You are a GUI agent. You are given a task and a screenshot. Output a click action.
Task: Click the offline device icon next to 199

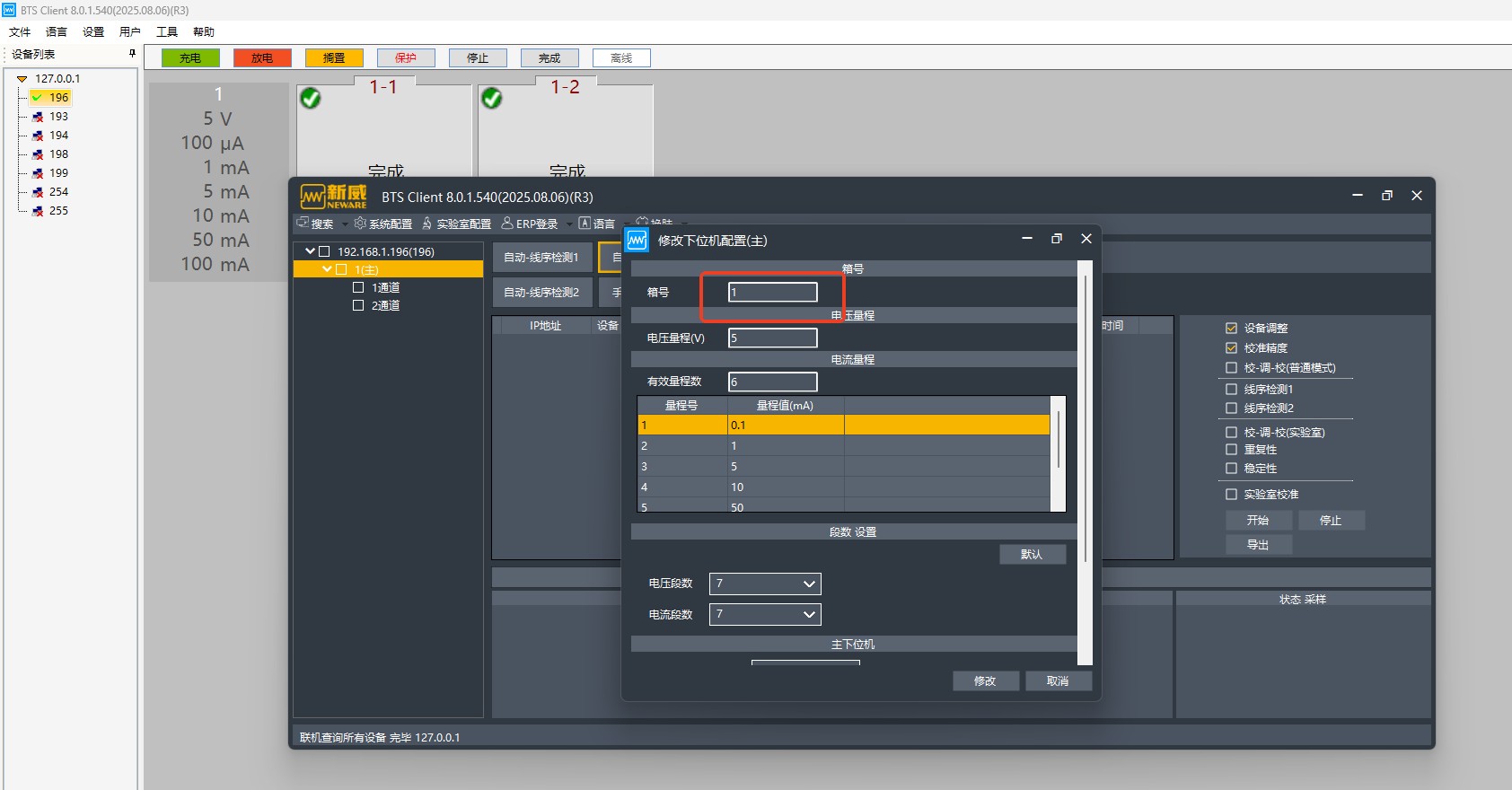38,173
